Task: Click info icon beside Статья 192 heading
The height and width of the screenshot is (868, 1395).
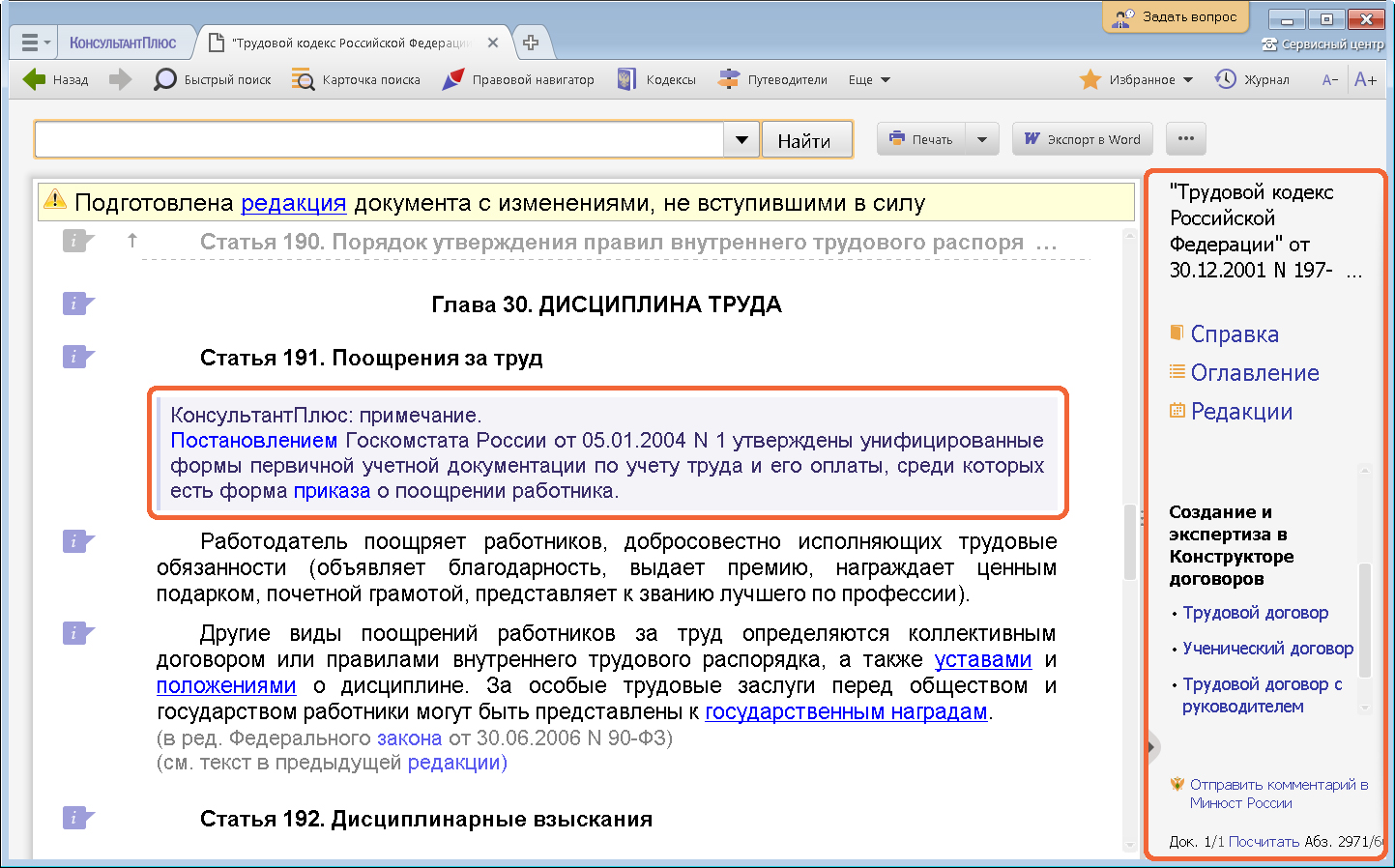Action: tap(77, 818)
